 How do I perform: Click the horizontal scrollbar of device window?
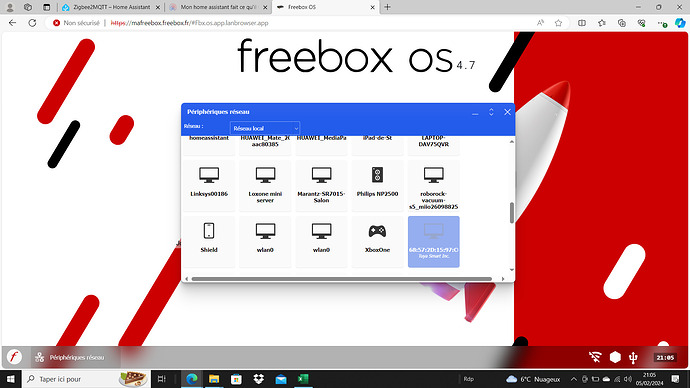tap(341, 279)
